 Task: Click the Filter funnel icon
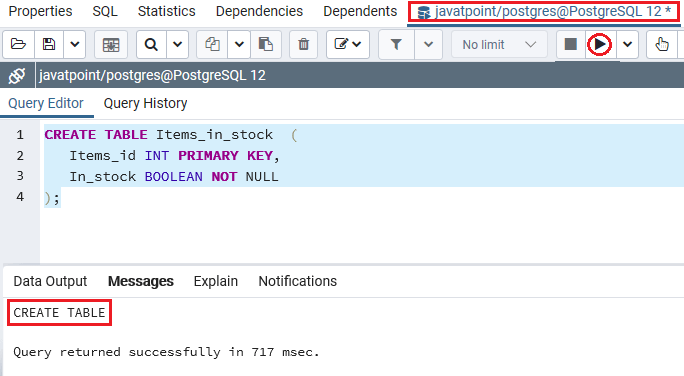[x=396, y=44]
